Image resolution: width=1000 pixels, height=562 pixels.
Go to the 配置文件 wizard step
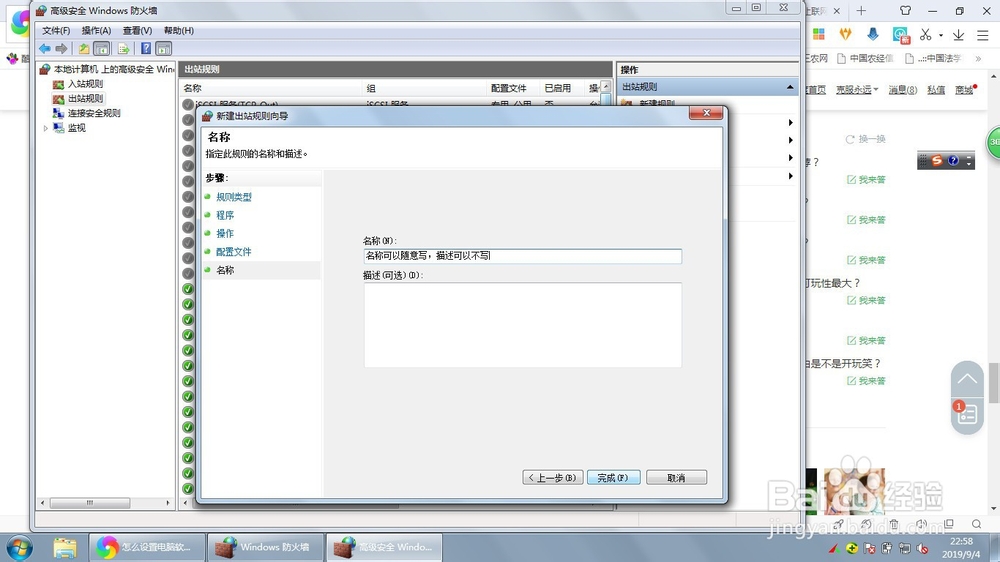coord(233,251)
